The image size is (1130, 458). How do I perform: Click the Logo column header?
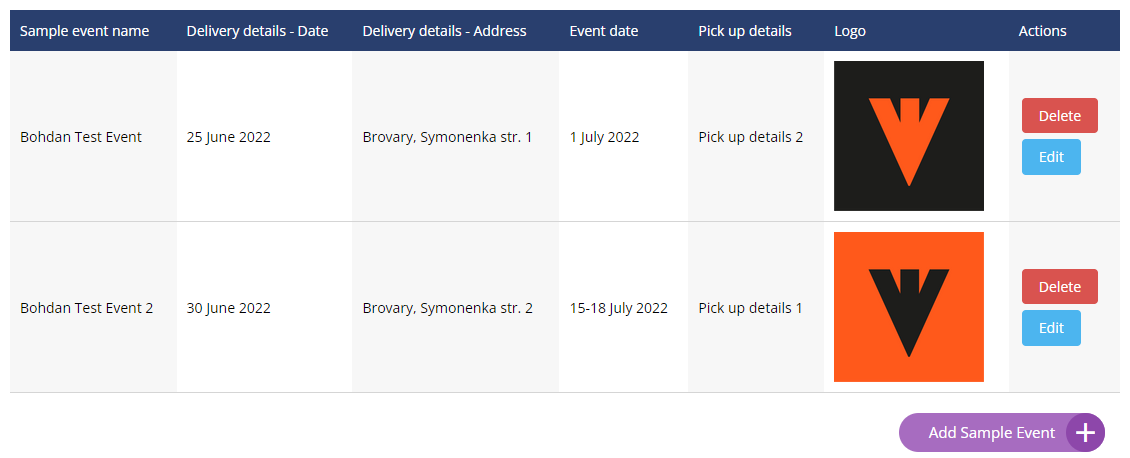(x=850, y=31)
